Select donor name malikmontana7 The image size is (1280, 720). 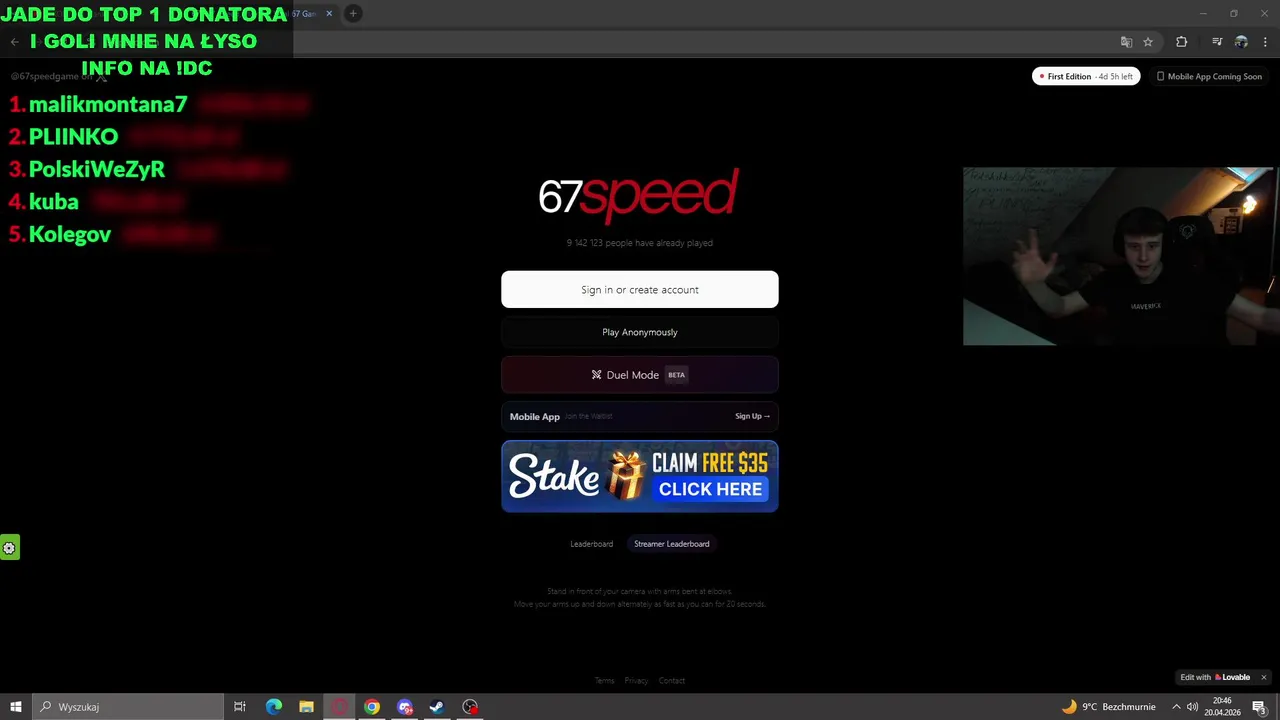coord(108,104)
